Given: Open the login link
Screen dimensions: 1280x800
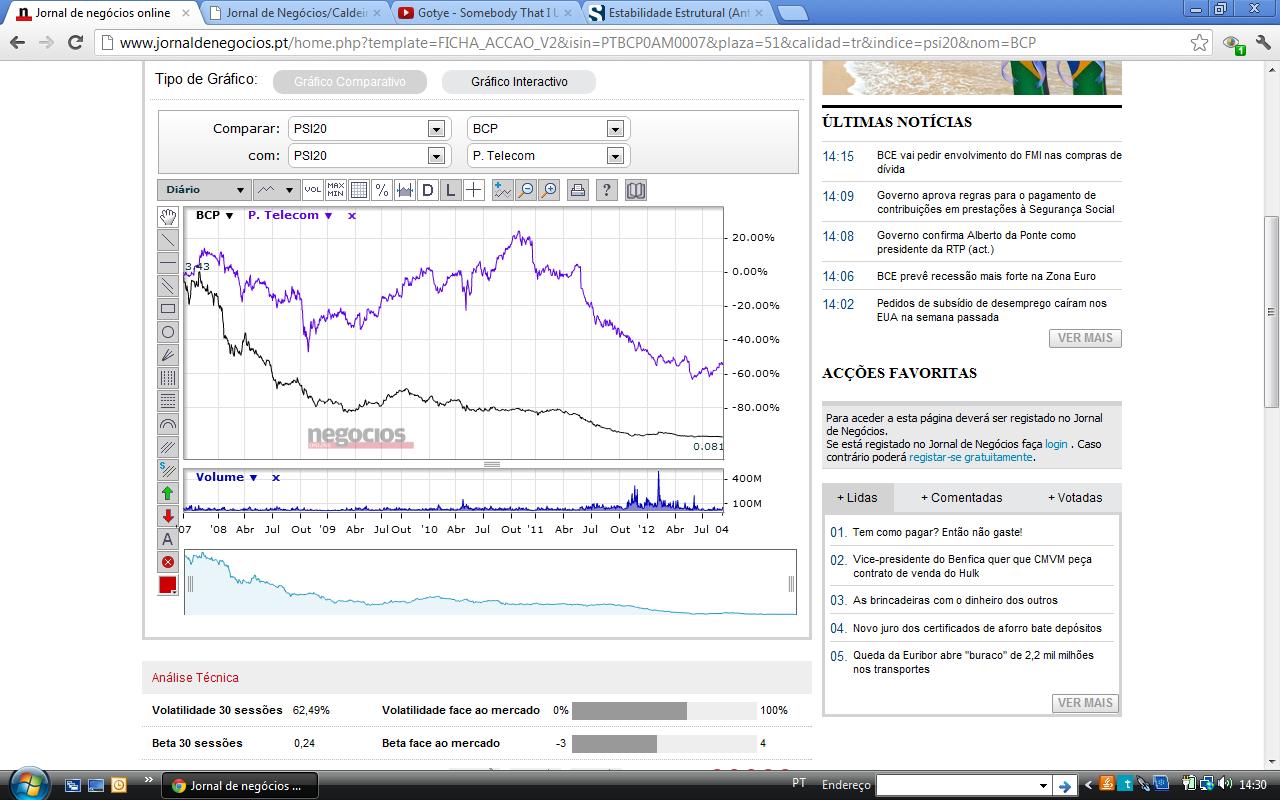Looking at the screenshot, I should 1056,444.
